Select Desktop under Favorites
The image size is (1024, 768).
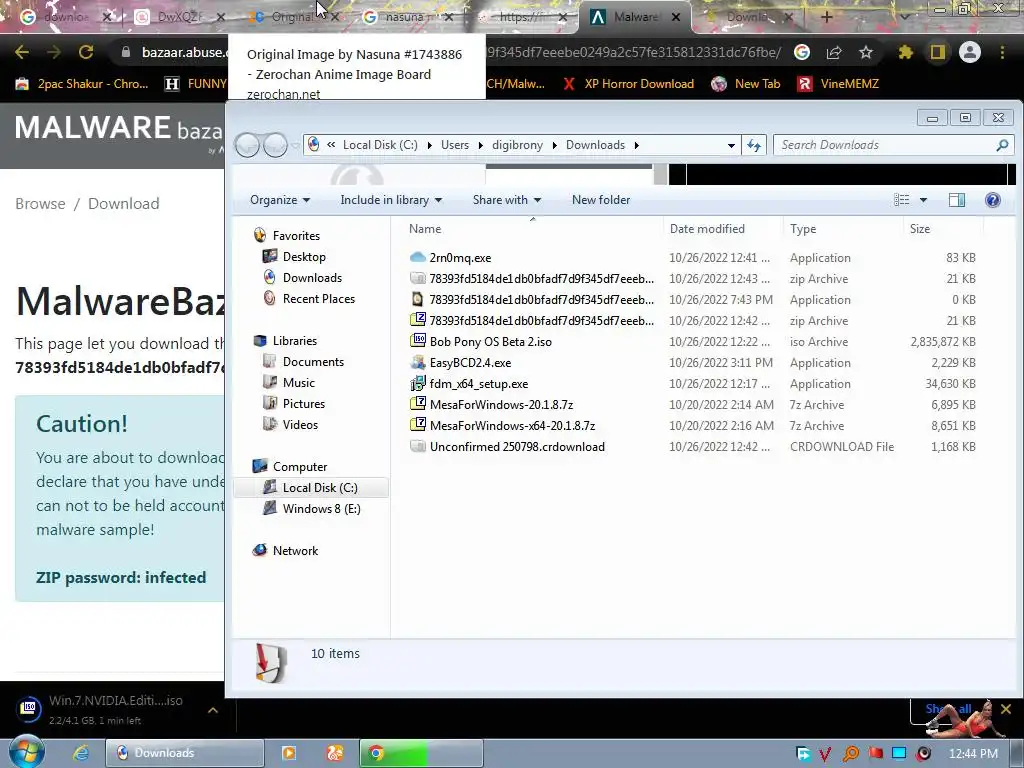(x=304, y=257)
